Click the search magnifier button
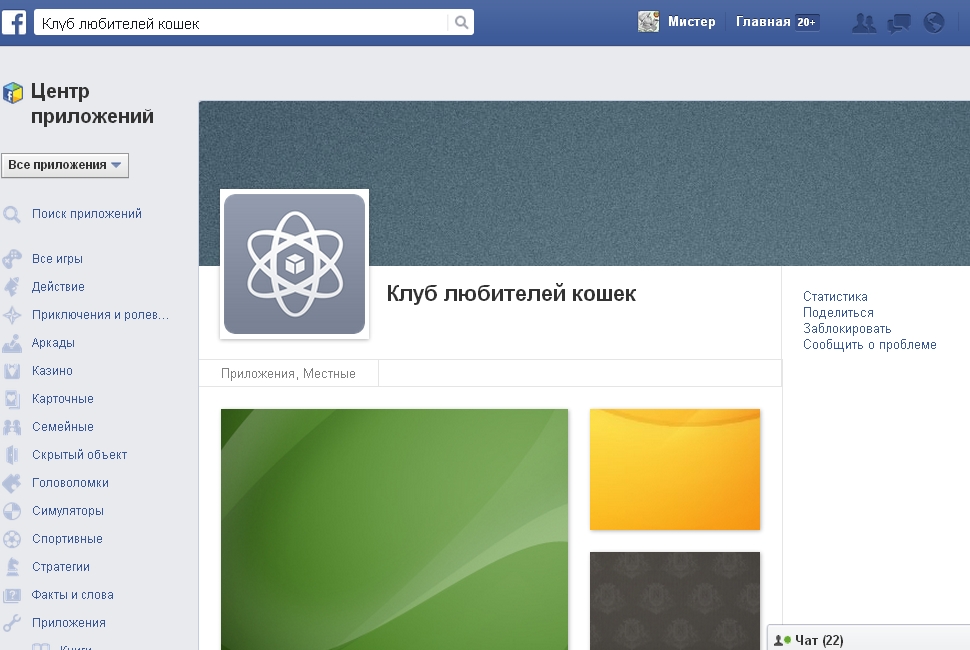The image size is (970, 650). point(461,22)
